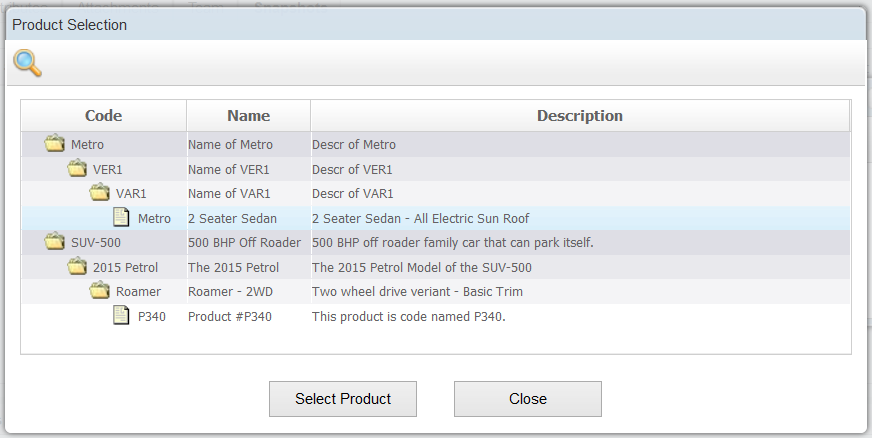Click the Description column header

tap(579, 116)
